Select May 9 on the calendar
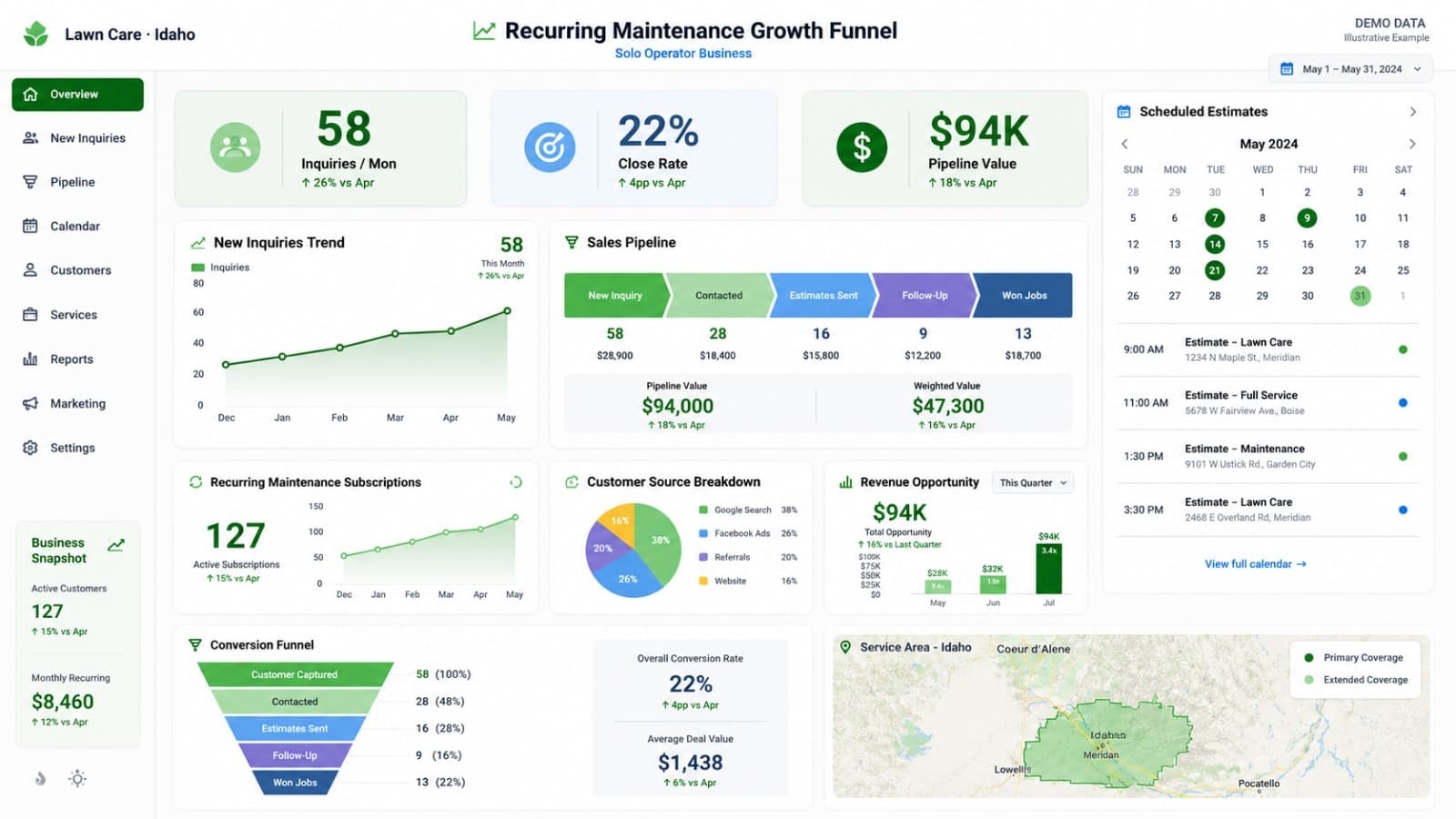Image resolution: width=1456 pixels, height=819 pixels. pos(1307,218)
